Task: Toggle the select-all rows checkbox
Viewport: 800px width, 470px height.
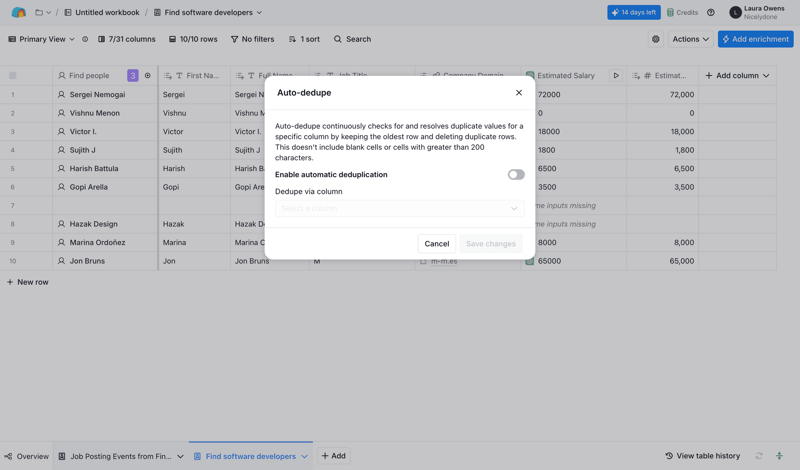Action: tap(13, 76)
